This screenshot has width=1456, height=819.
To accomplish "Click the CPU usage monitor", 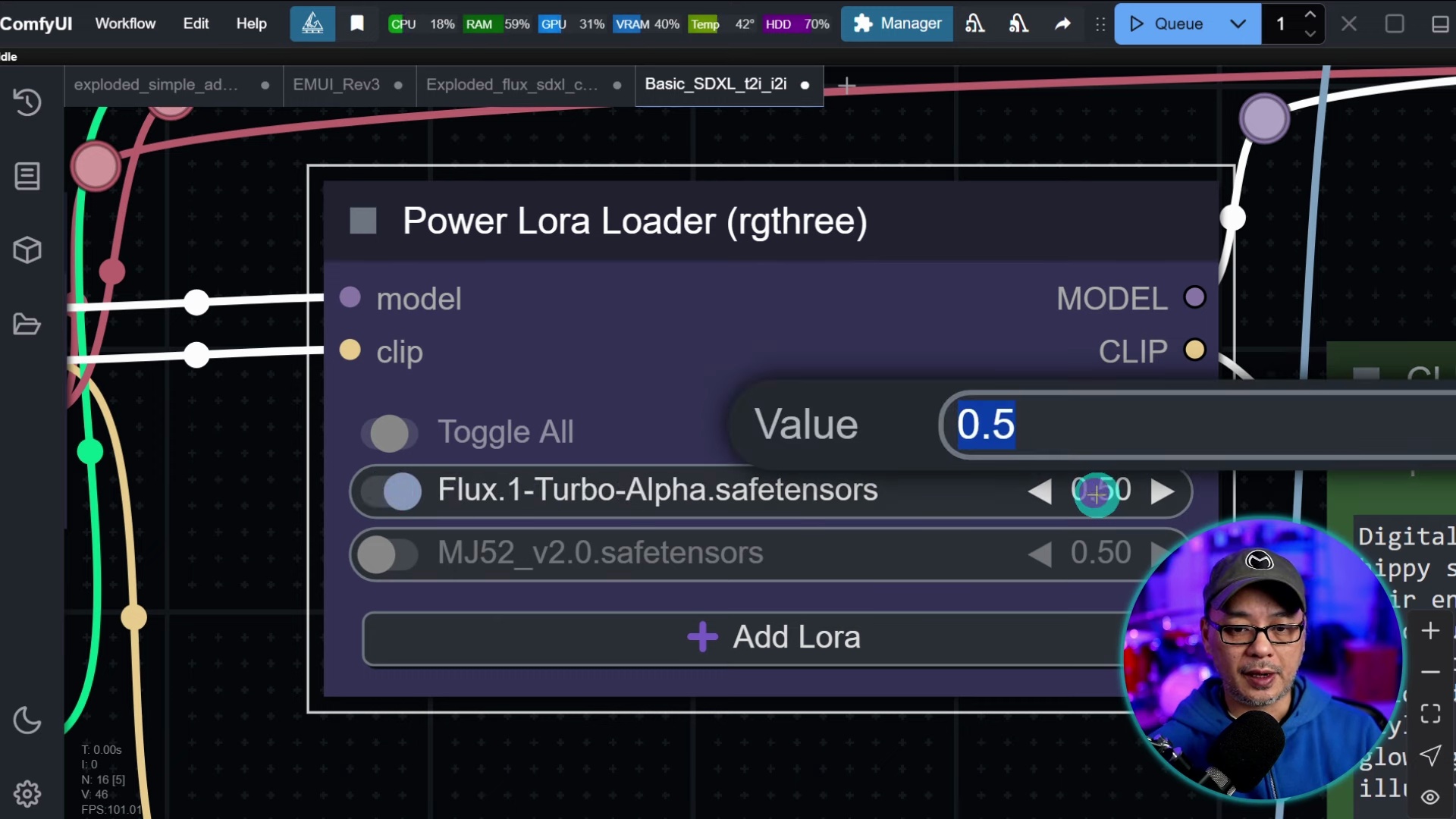I will pos(421,24).
